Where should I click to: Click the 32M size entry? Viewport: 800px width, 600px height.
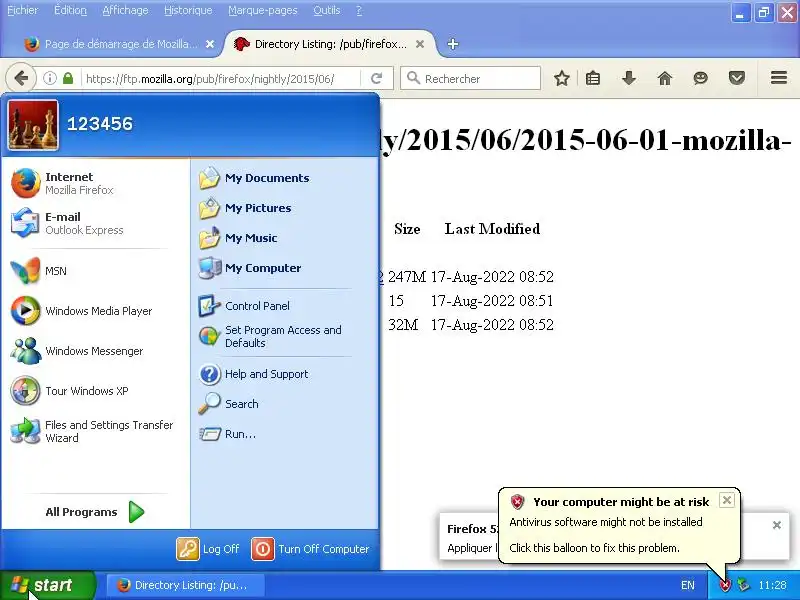[x=403, y=325]
